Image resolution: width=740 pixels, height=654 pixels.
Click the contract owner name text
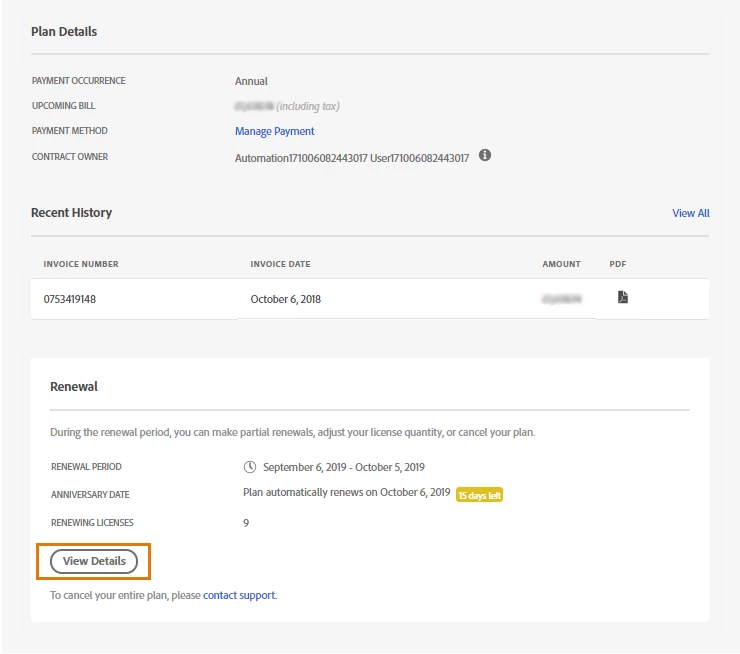tap(351, 158)
